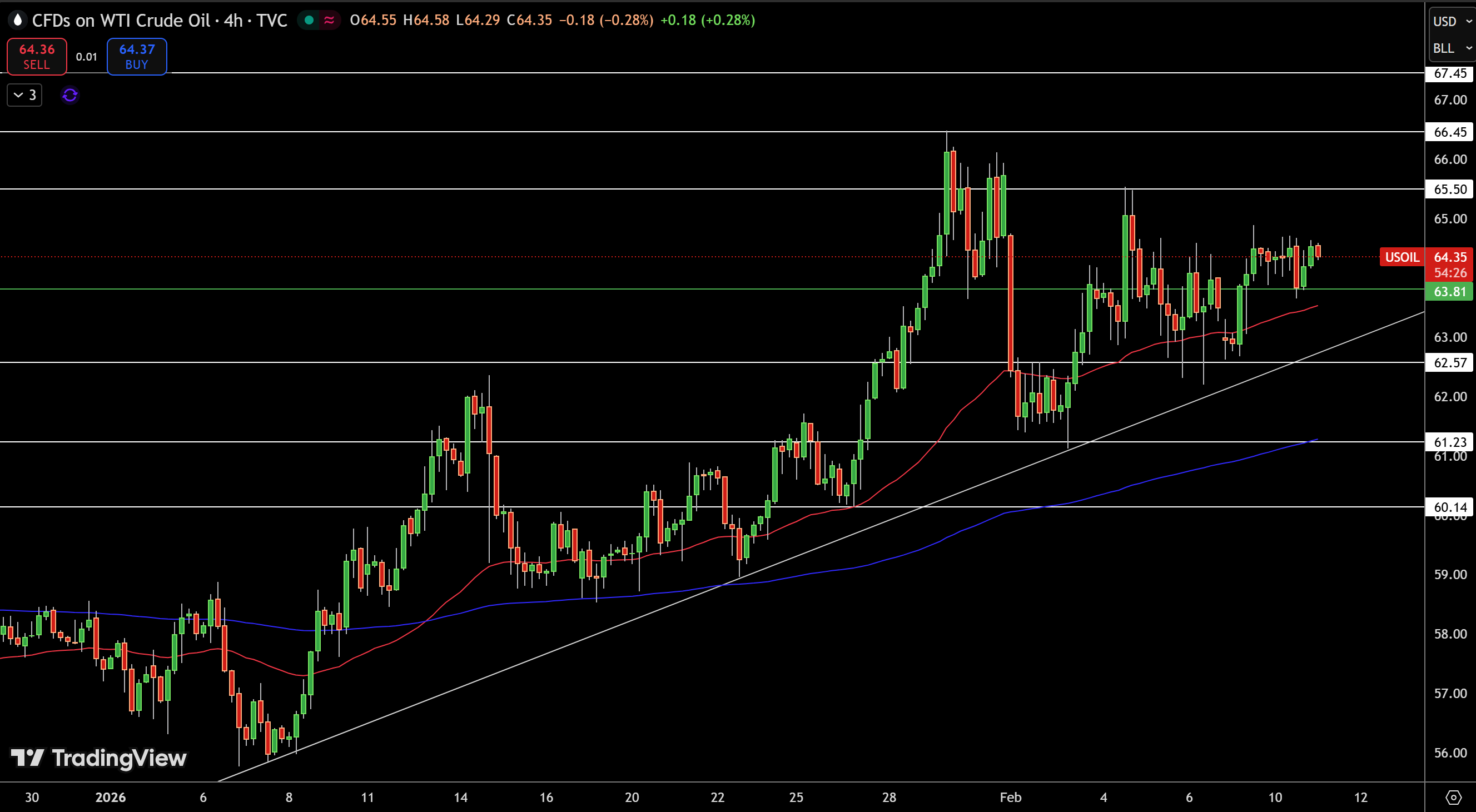Open chart scale settings gear icon
The width and height of the screenshot is (1476, 812).
tap(1453, 797)
